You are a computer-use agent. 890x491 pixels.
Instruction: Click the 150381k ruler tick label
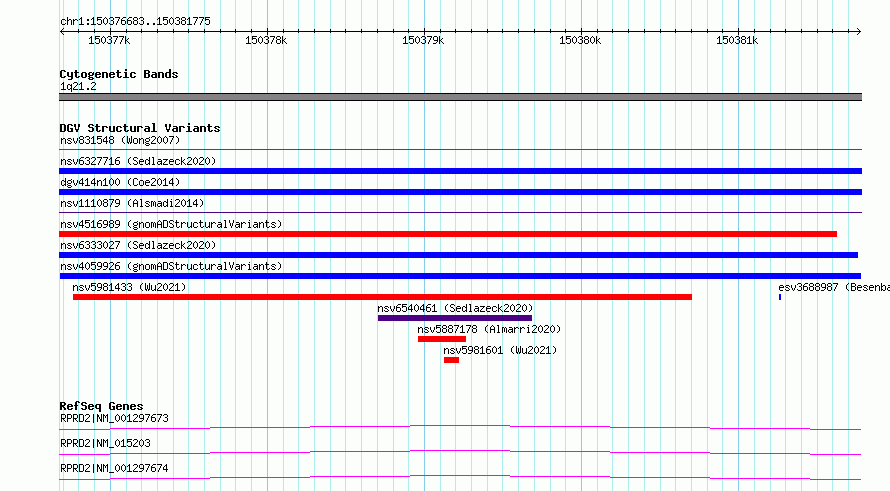(x=737, y=40)
